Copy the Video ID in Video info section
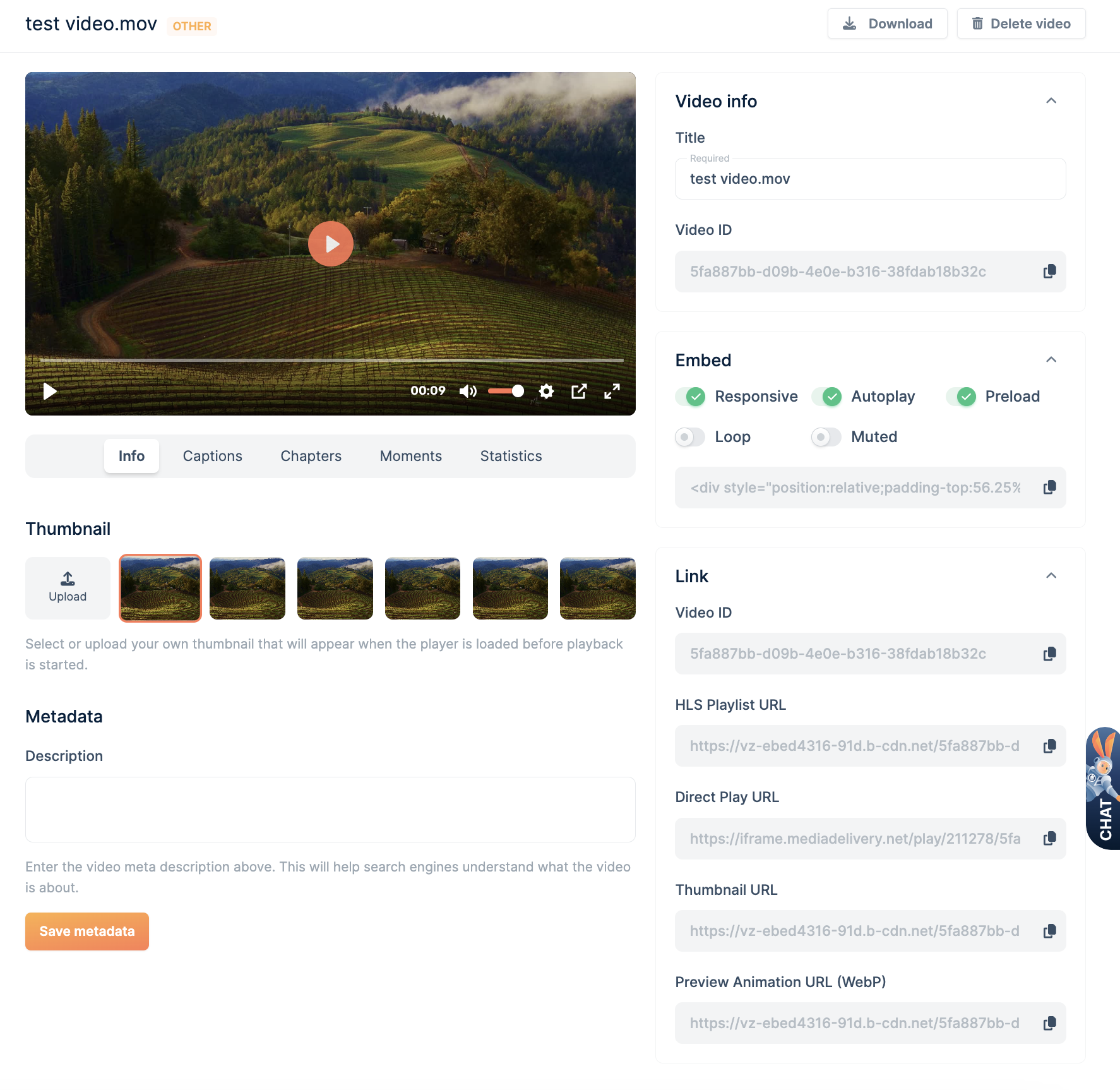The image size is (1120, 1090). 1049,272
